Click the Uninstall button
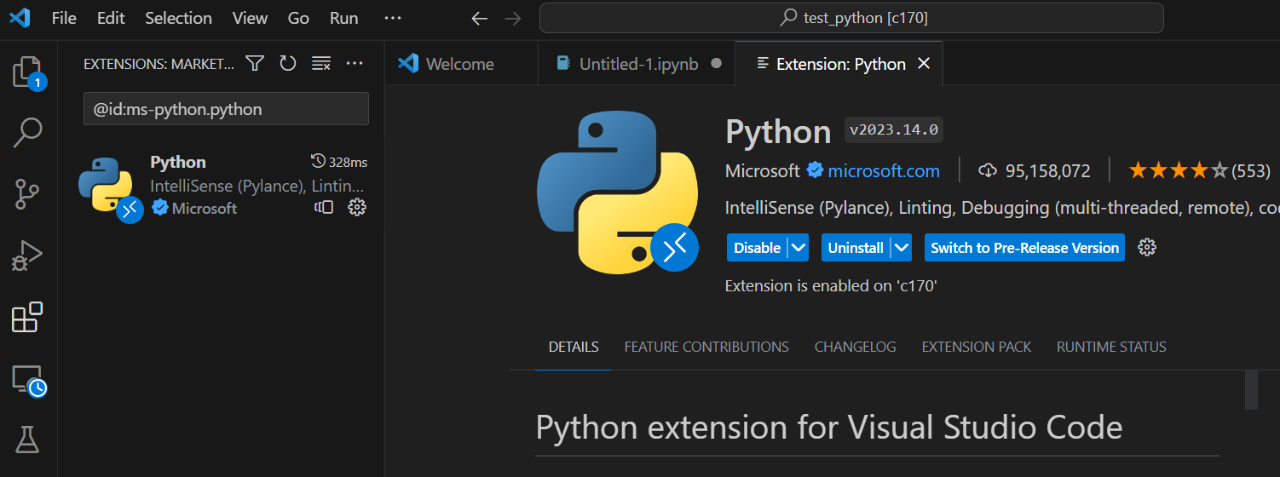 [x=856, y=248]
